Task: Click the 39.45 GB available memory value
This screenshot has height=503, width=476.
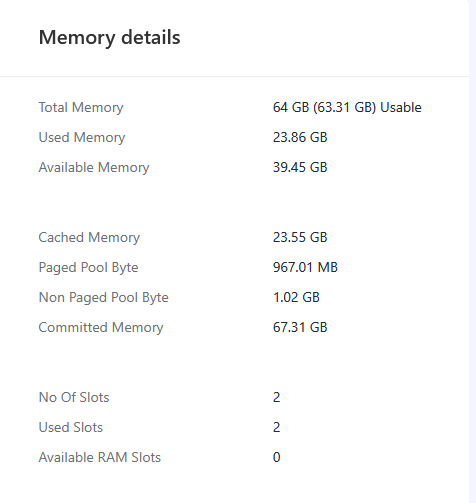Action: pos(300,167)
